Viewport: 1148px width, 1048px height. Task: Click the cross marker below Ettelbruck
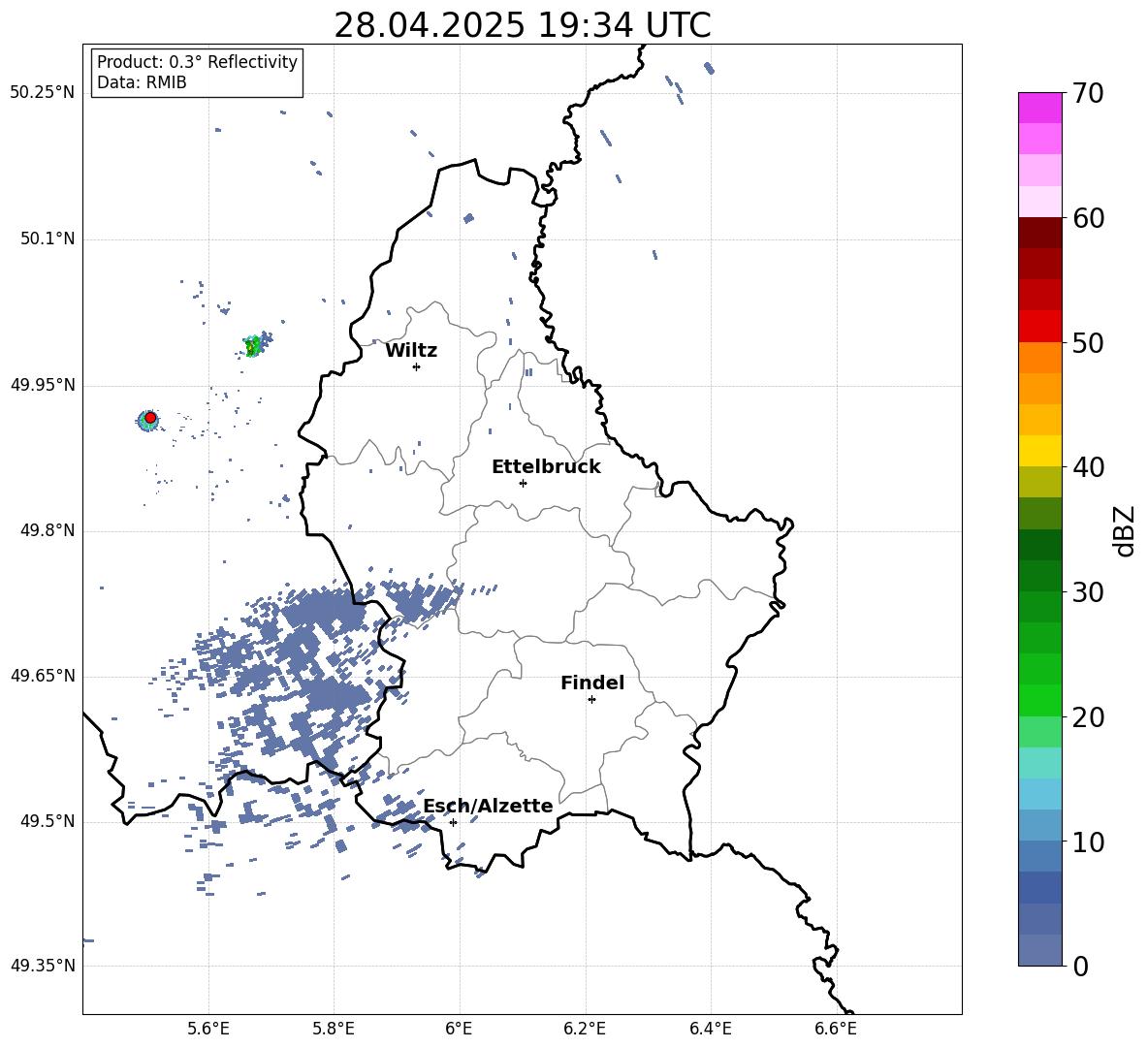[523, 483]
